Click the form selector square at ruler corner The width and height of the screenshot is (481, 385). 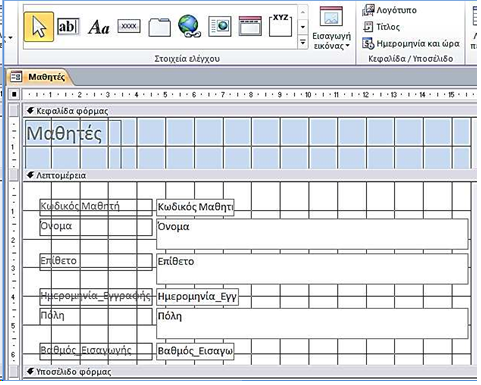coord(14,95)
